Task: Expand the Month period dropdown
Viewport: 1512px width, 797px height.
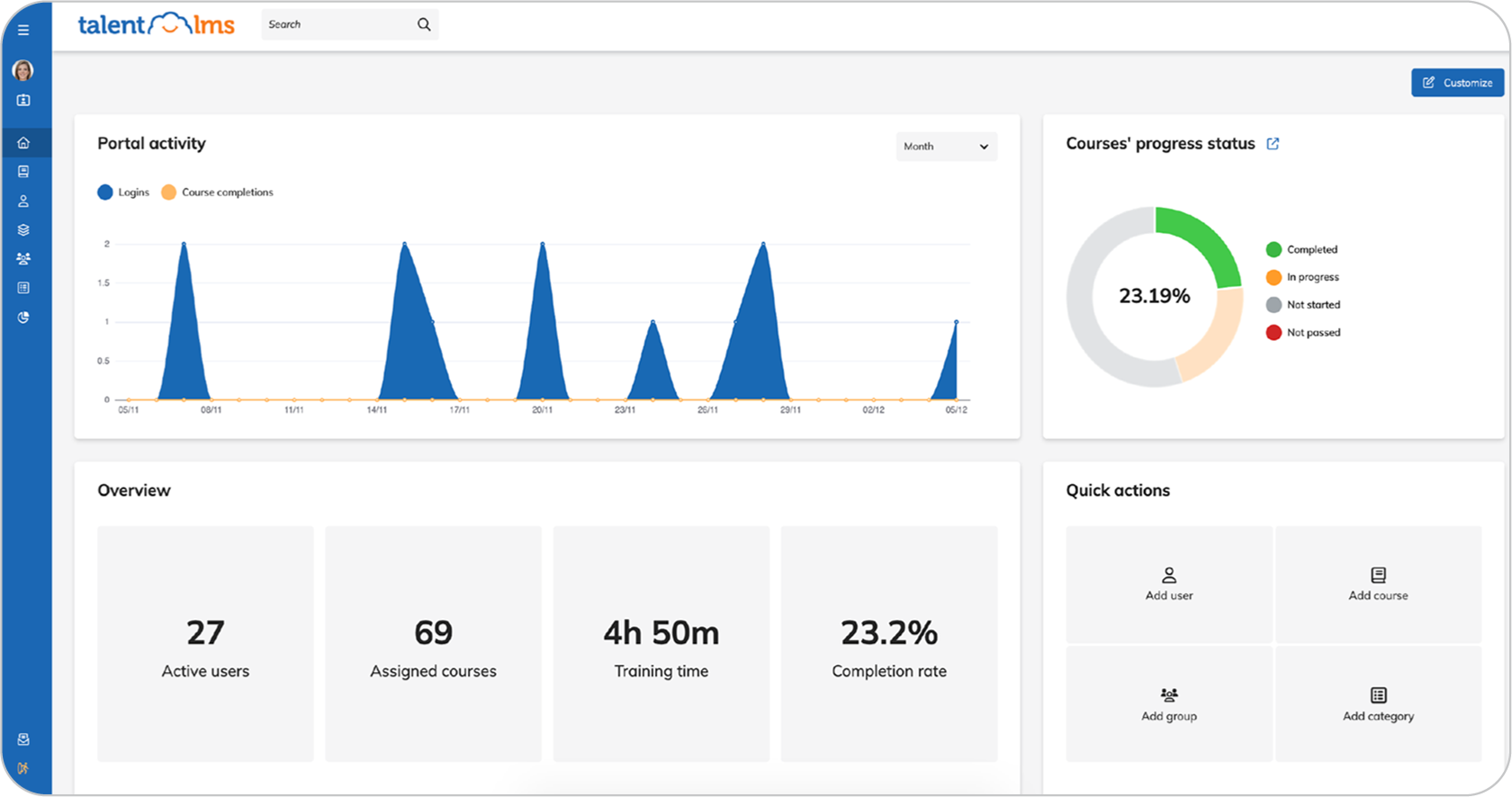Action: [946, 147]
